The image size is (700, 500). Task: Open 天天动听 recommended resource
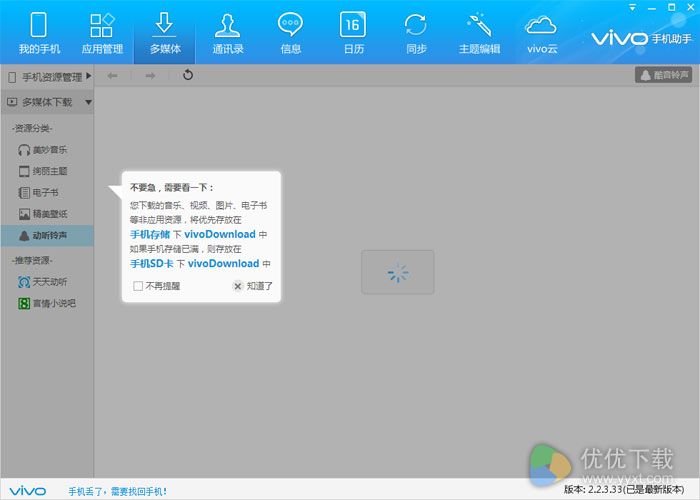43,282
